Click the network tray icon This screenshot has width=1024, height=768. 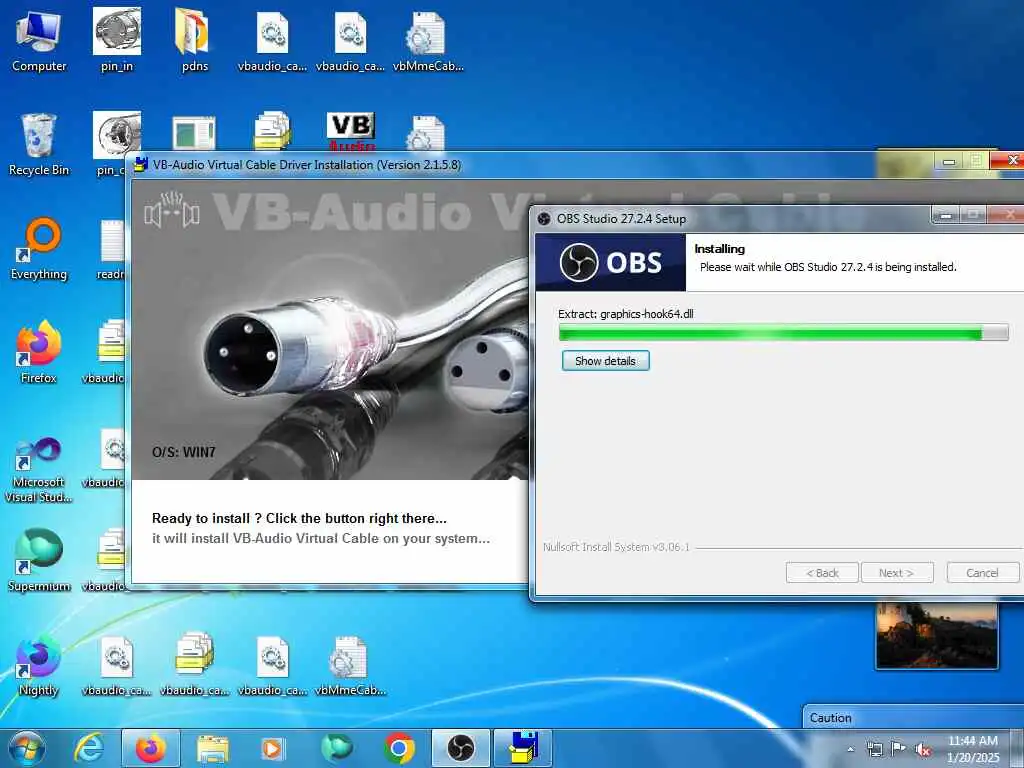pyautogui.click(x=874, y=749)
